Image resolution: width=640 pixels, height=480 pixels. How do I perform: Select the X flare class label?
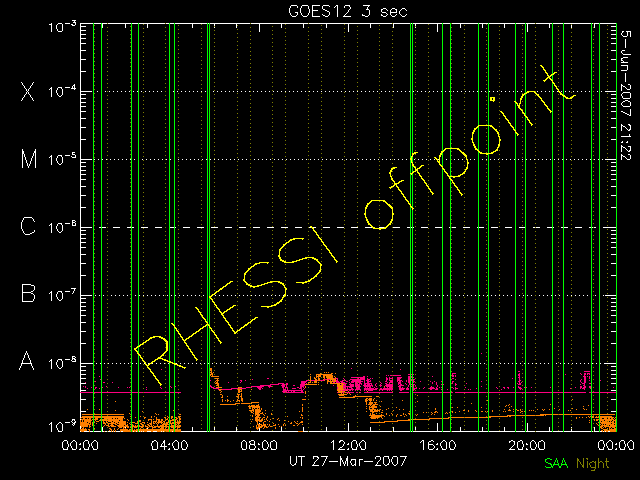coord(28,91)
